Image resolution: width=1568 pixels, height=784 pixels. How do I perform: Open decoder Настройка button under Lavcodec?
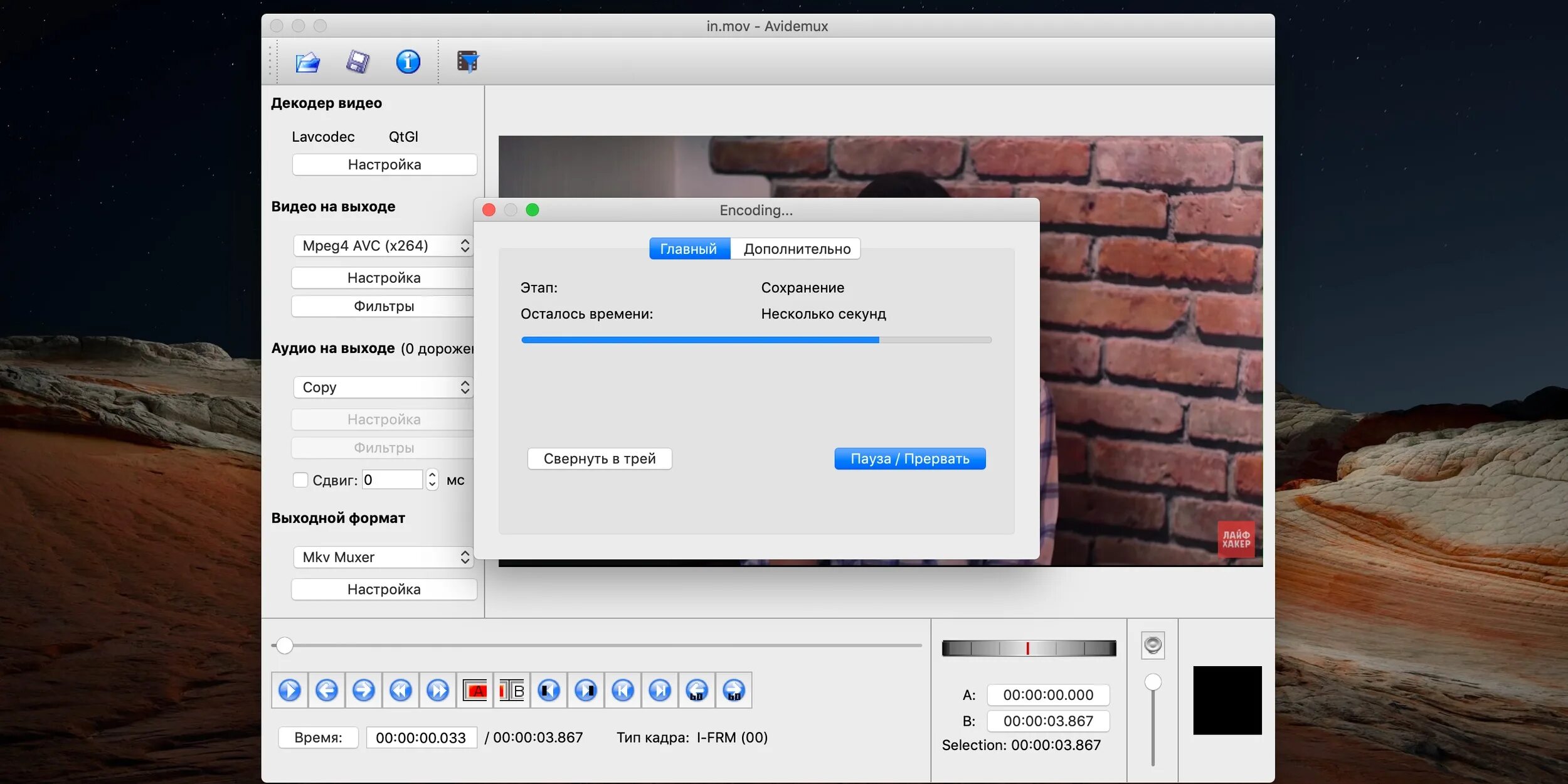384,165
